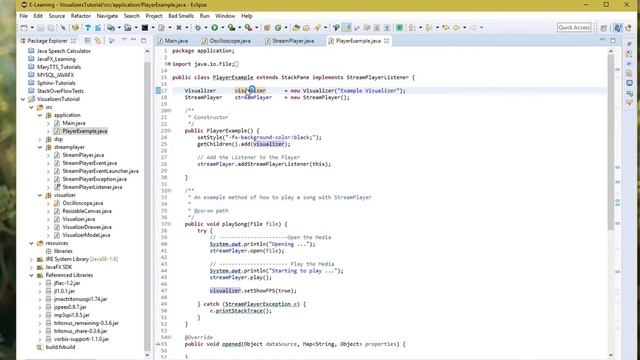Click the Open Type folder icon
640x360 pixels.
point(296,27)
